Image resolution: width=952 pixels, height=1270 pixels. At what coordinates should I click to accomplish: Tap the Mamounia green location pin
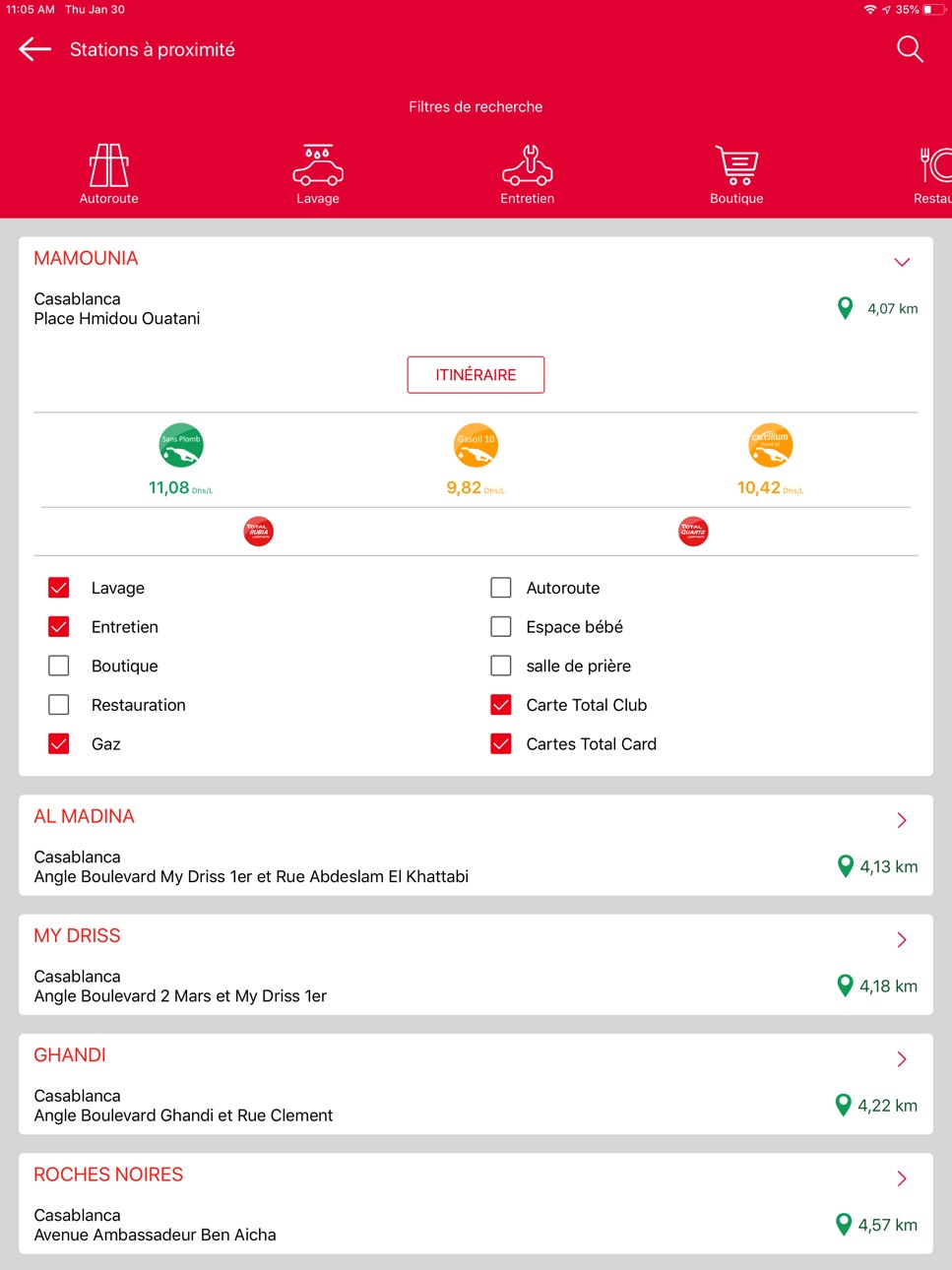pos(845,308)
